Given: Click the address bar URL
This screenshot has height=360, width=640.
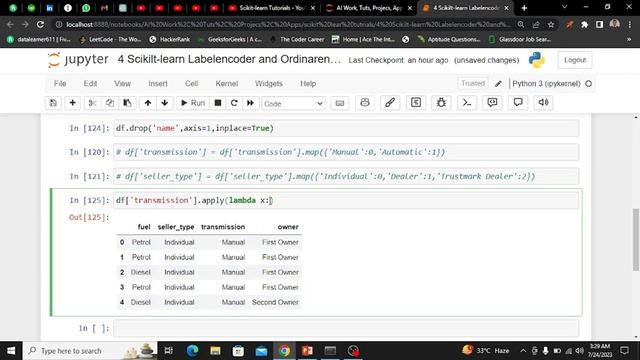Looking at the screenshot, I should tap(288, 24).
